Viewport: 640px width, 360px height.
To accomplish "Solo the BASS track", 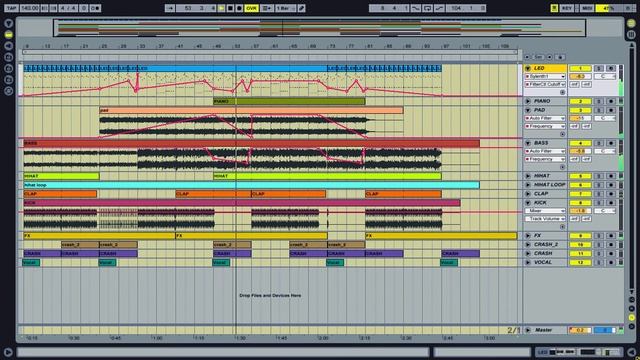I will (x=599, y=143).
